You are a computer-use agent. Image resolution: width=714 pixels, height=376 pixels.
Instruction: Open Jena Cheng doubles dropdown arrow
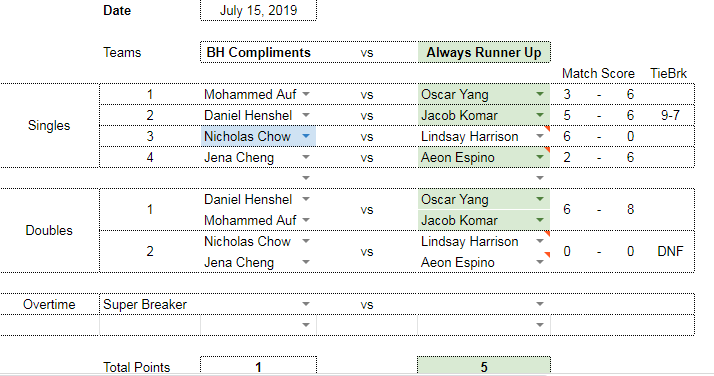point(306,262)
